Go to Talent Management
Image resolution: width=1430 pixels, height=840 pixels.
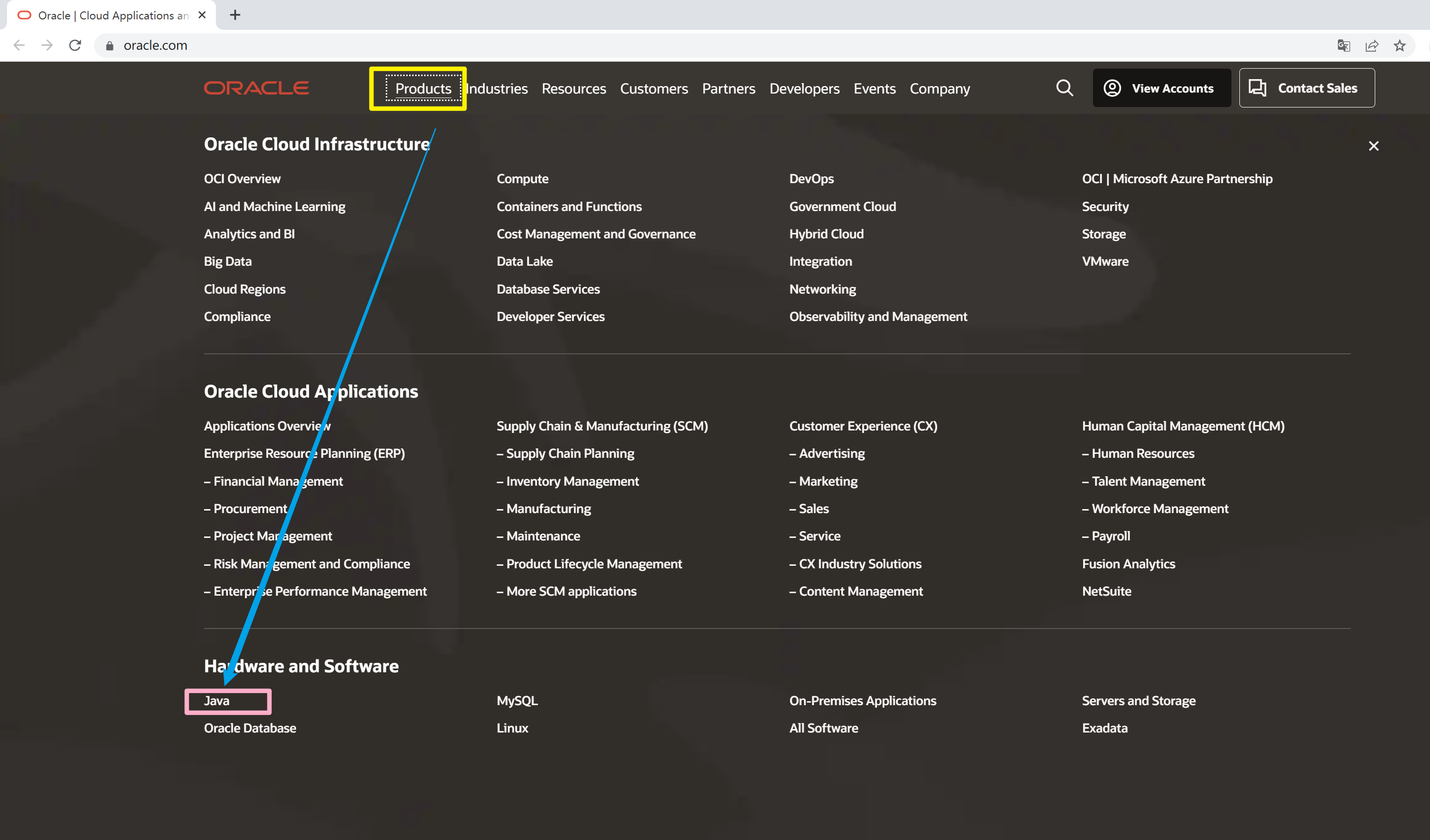(x=1143, y=481)
